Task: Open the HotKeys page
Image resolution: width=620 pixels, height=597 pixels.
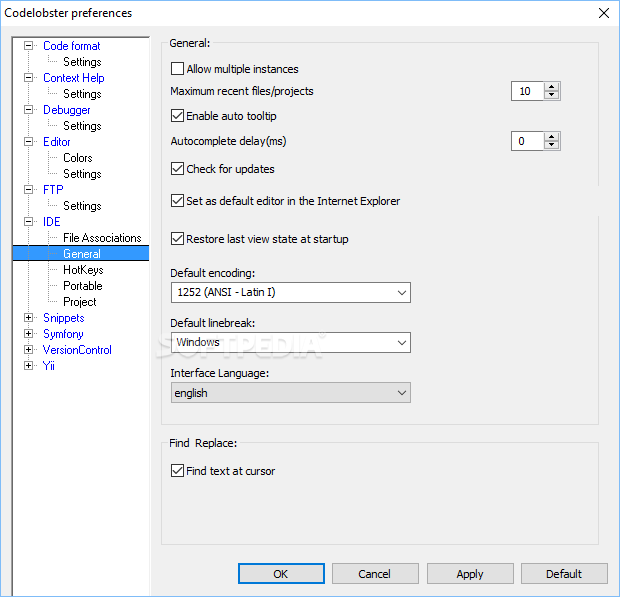Action: click(83, 270)
